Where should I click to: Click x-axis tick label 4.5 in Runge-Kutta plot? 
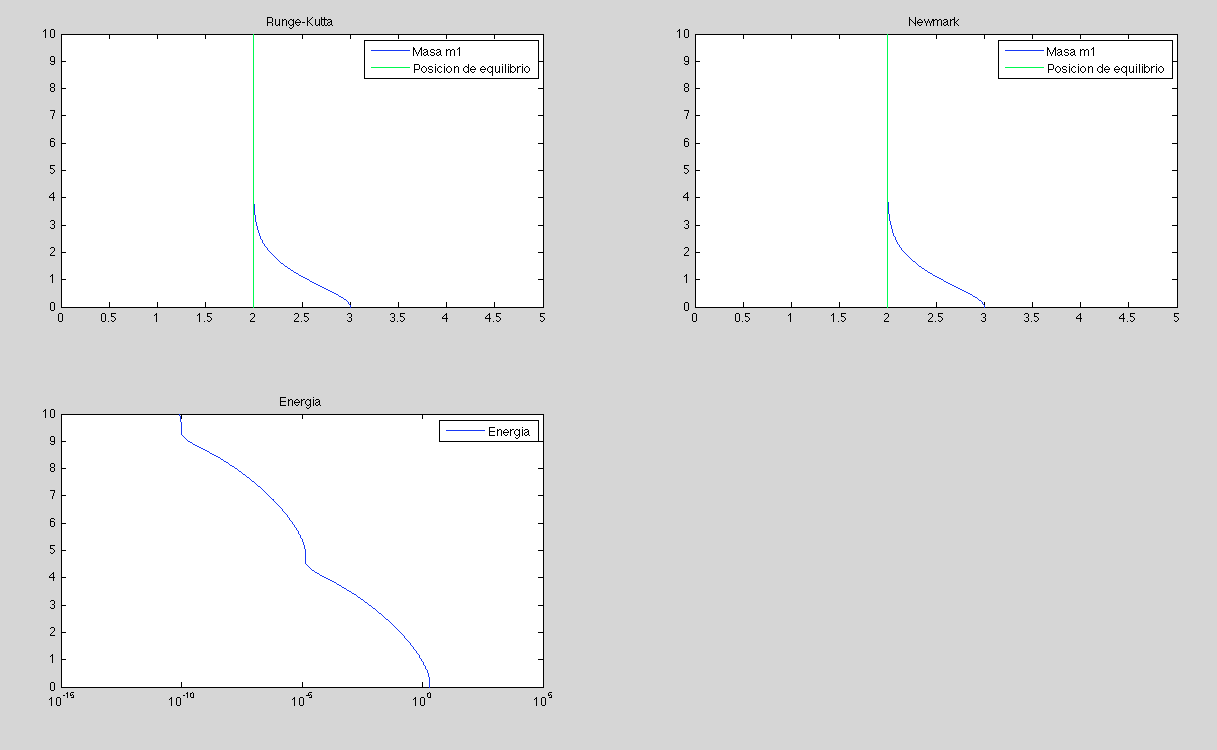click(x=493, y=318)
